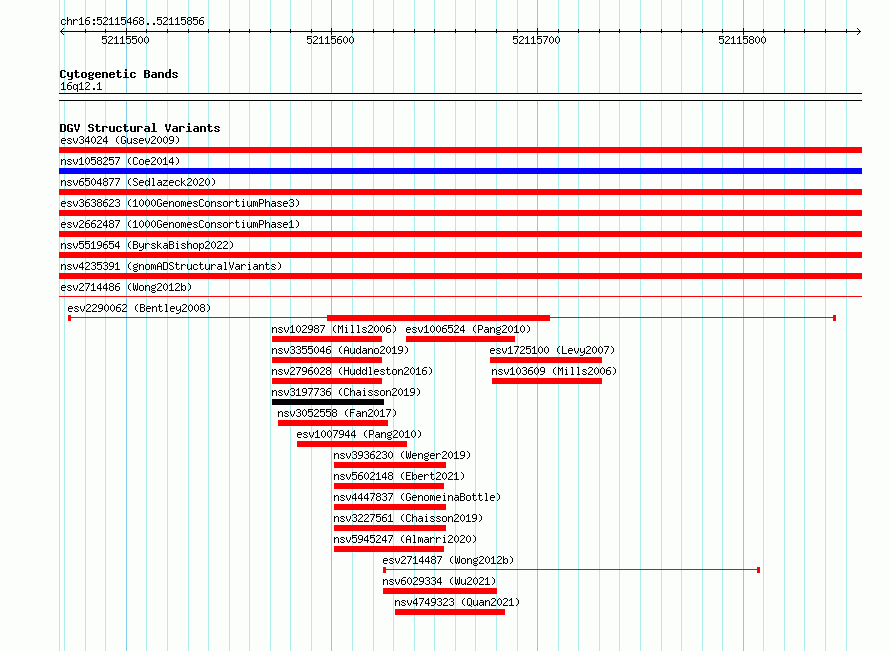The height and width of the screenshot is (651, 890).
Task: Click the red bar under esv34024 Gusev2009
Action: coord(460,150)
